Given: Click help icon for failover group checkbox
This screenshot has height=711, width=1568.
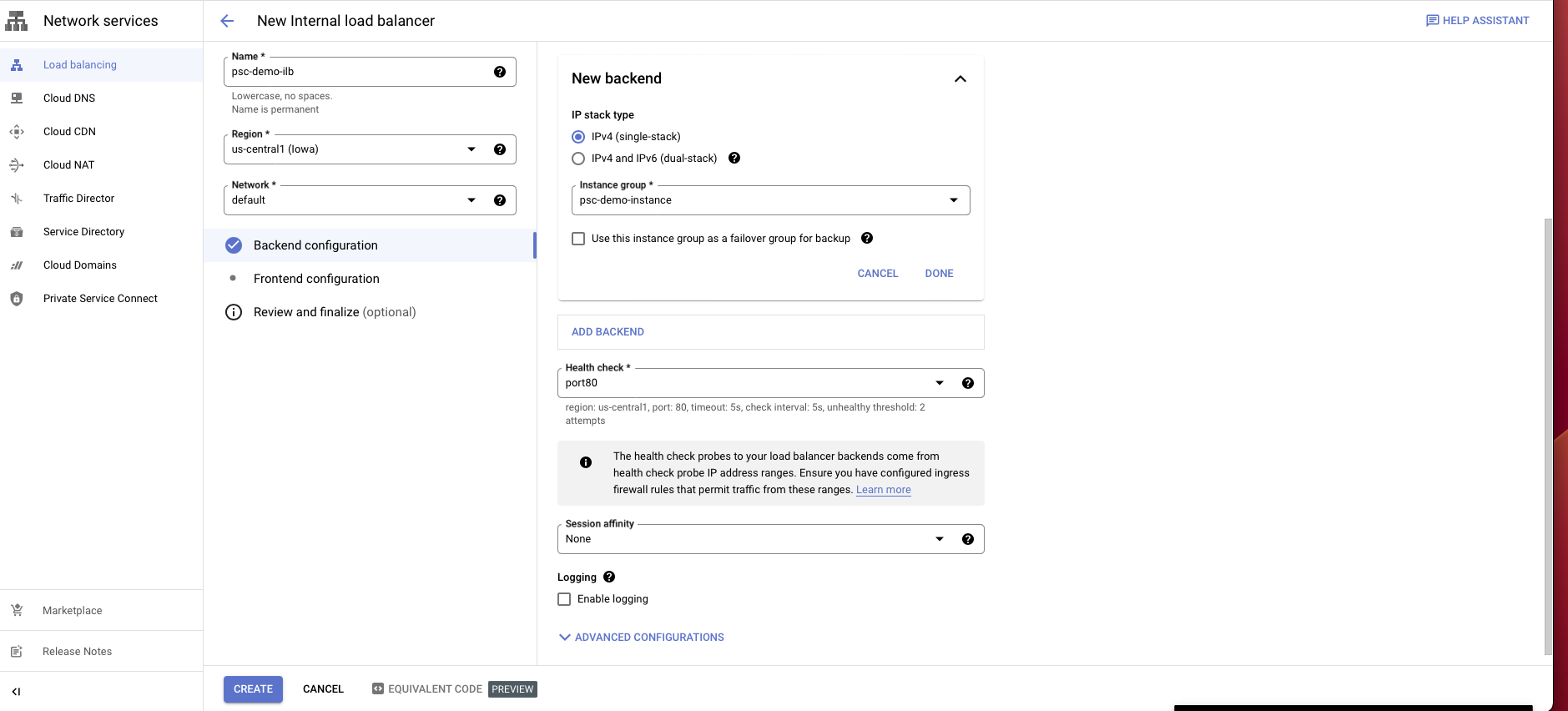Looking at the screenshot, I should (867, 238).
